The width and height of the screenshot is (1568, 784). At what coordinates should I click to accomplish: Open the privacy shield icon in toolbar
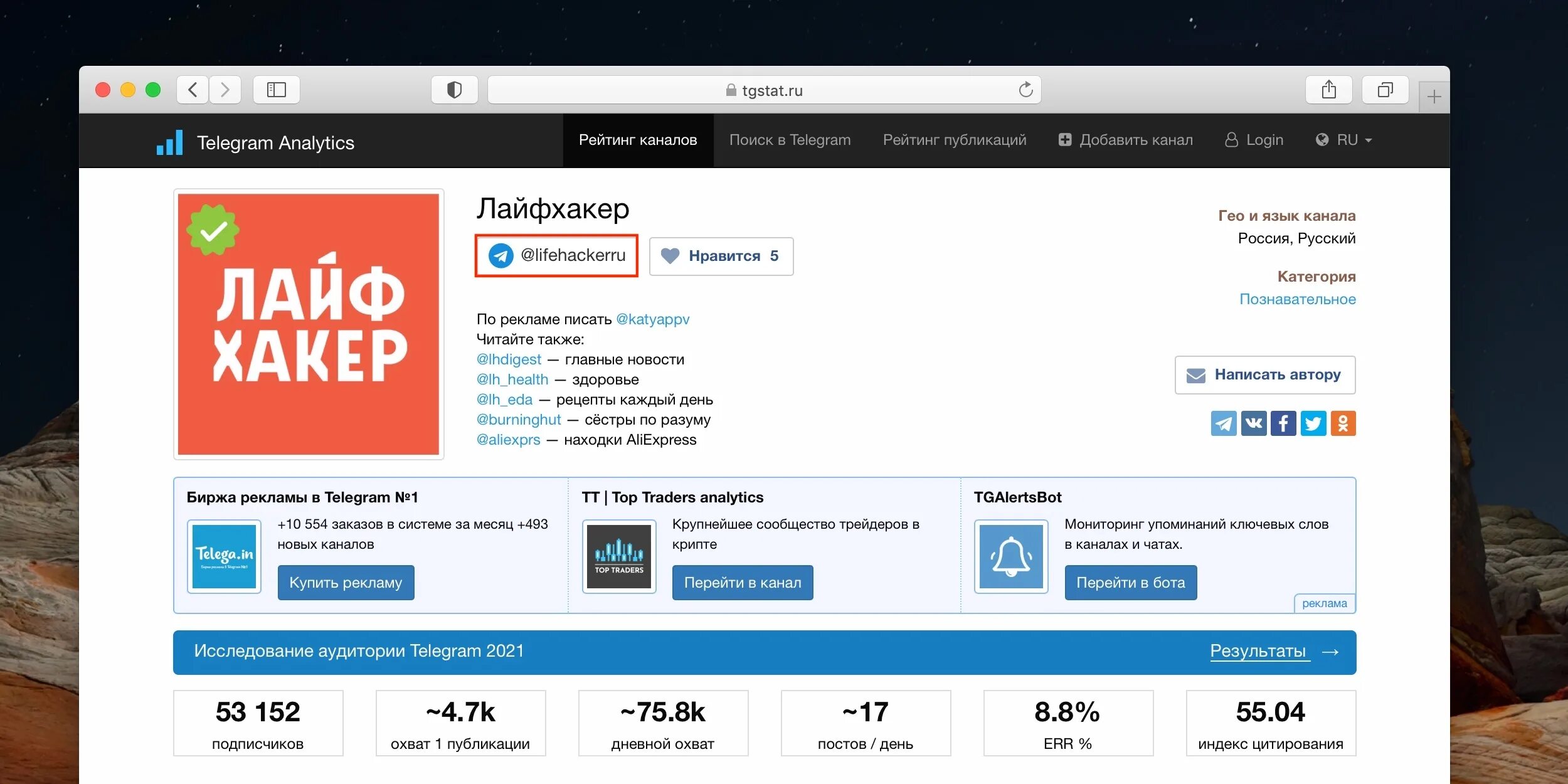point(455,90)
